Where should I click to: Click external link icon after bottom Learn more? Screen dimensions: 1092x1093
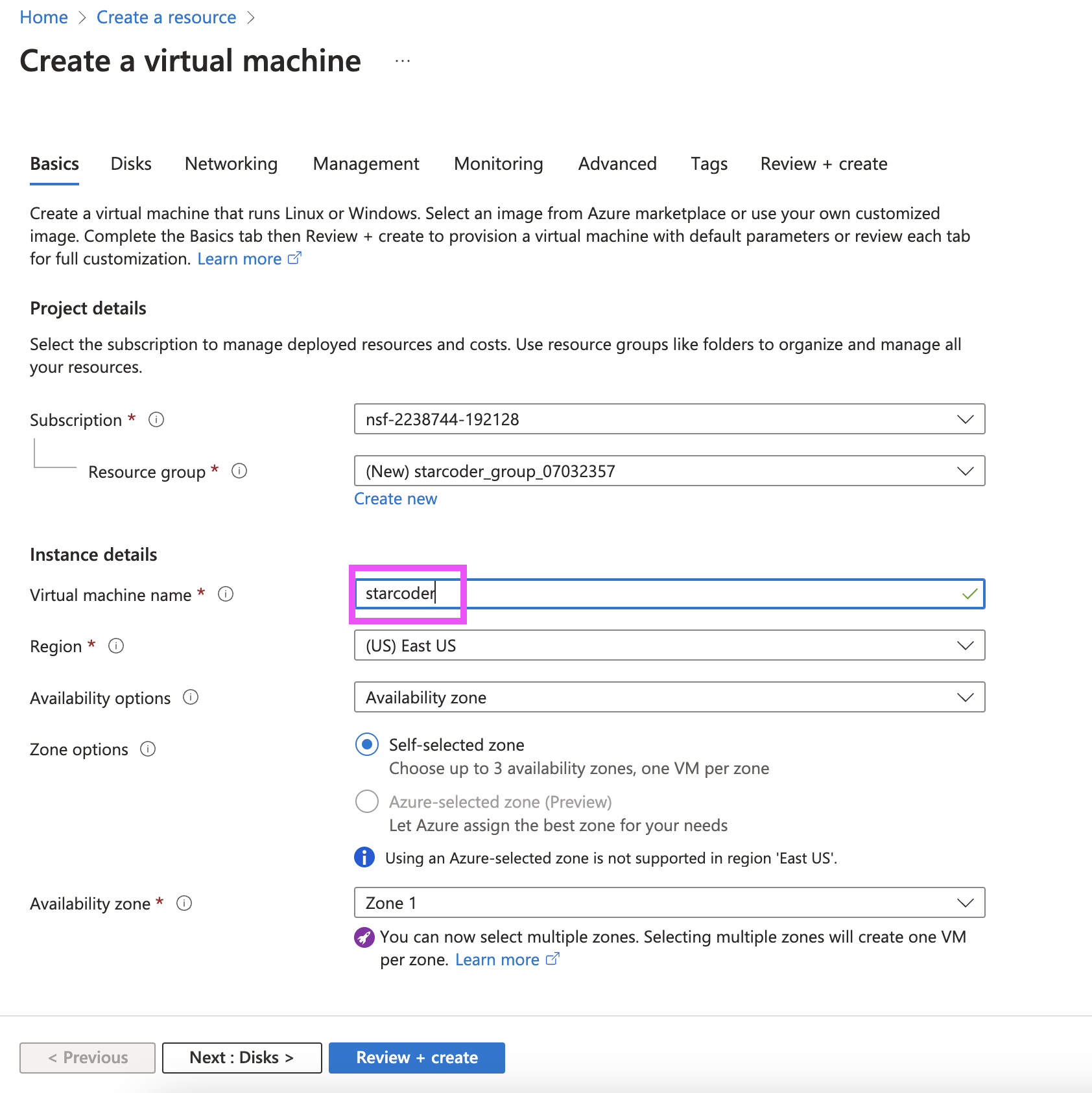pos(552,959)
